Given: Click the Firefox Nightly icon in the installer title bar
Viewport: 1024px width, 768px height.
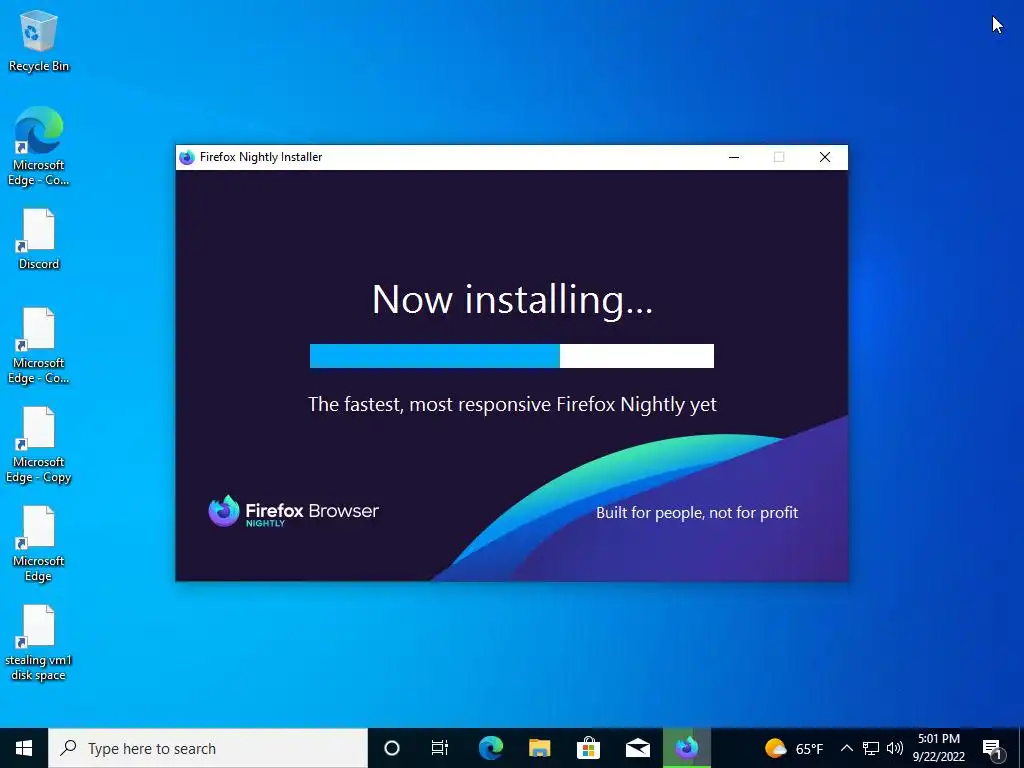Looking at the screenshot, I should pos(187,157).
